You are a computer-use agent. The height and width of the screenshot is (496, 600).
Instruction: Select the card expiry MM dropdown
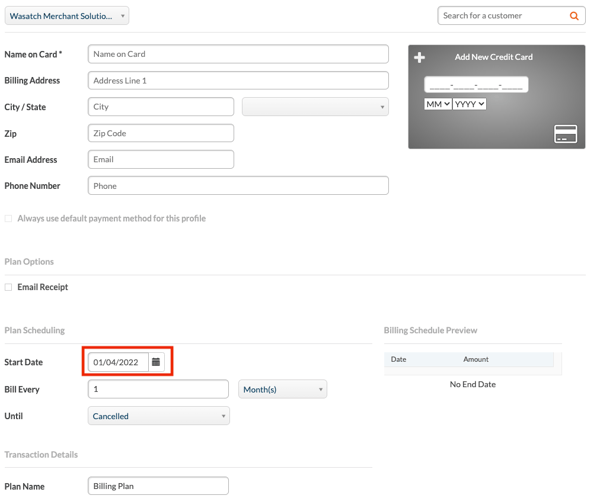tap(438, 104)
